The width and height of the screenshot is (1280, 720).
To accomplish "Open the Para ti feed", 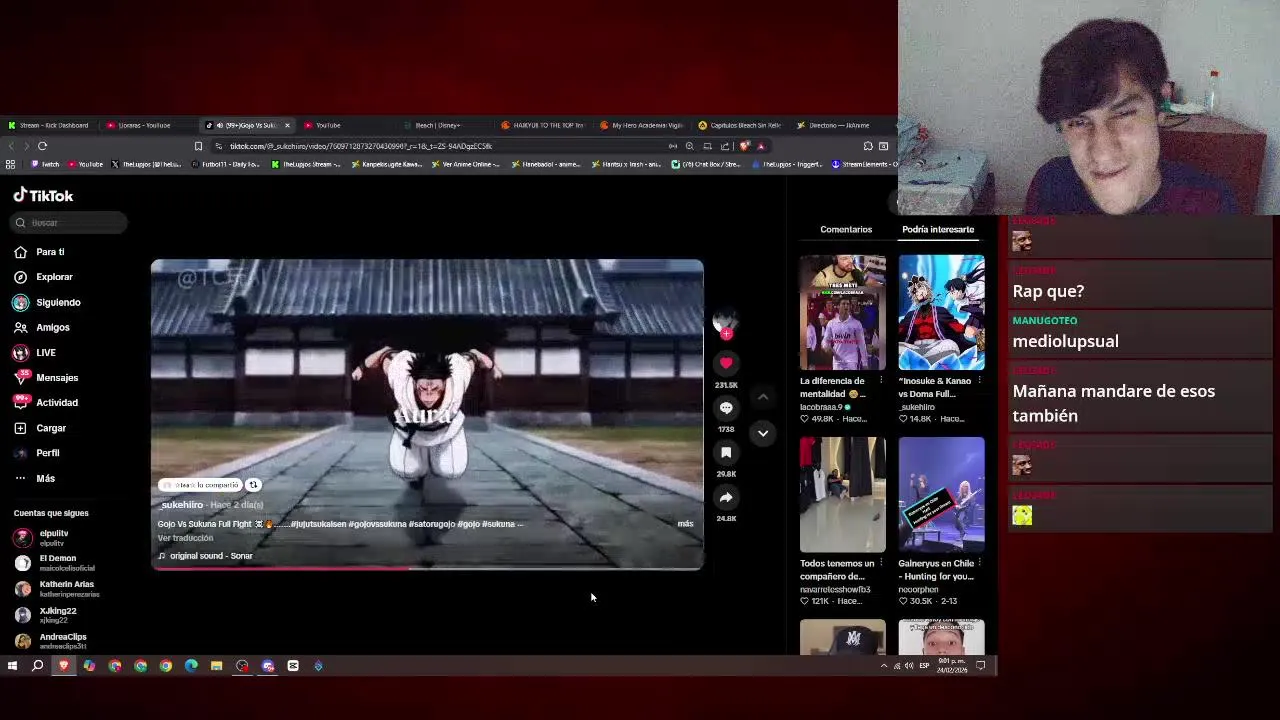I will [x=40, y=252].
